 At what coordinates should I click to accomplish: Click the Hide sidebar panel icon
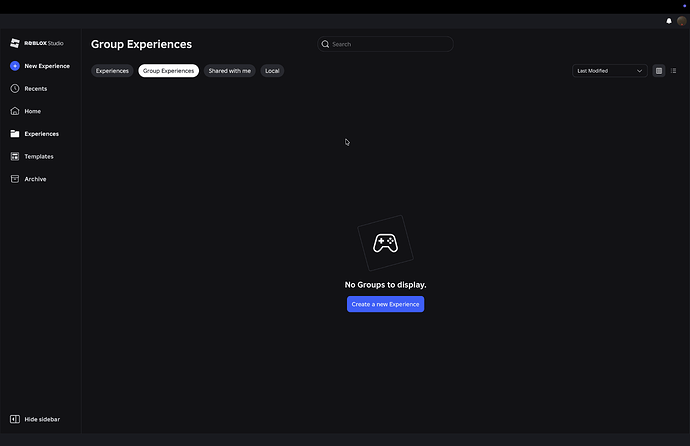click(x=15, y=419)
